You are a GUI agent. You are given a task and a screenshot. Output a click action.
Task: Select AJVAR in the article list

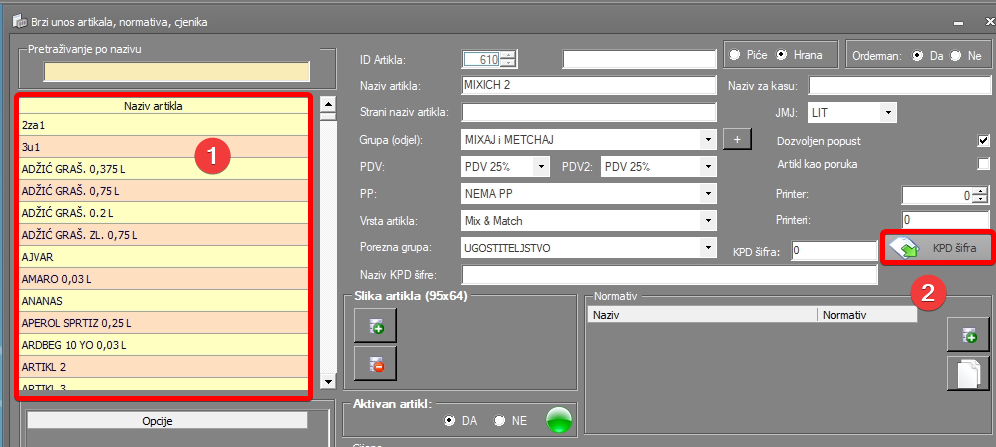pos(164,257)
